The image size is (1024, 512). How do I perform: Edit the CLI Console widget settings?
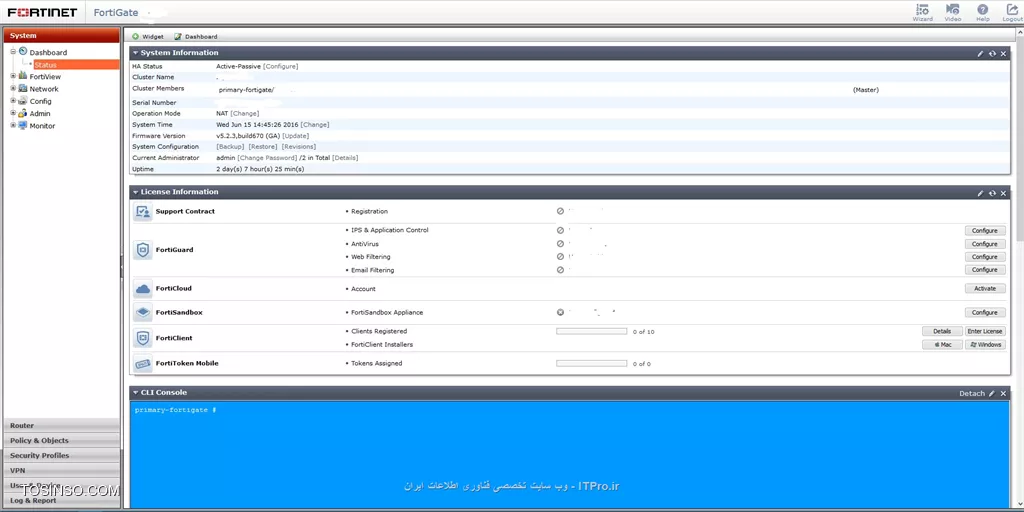[x=991, y=394]
